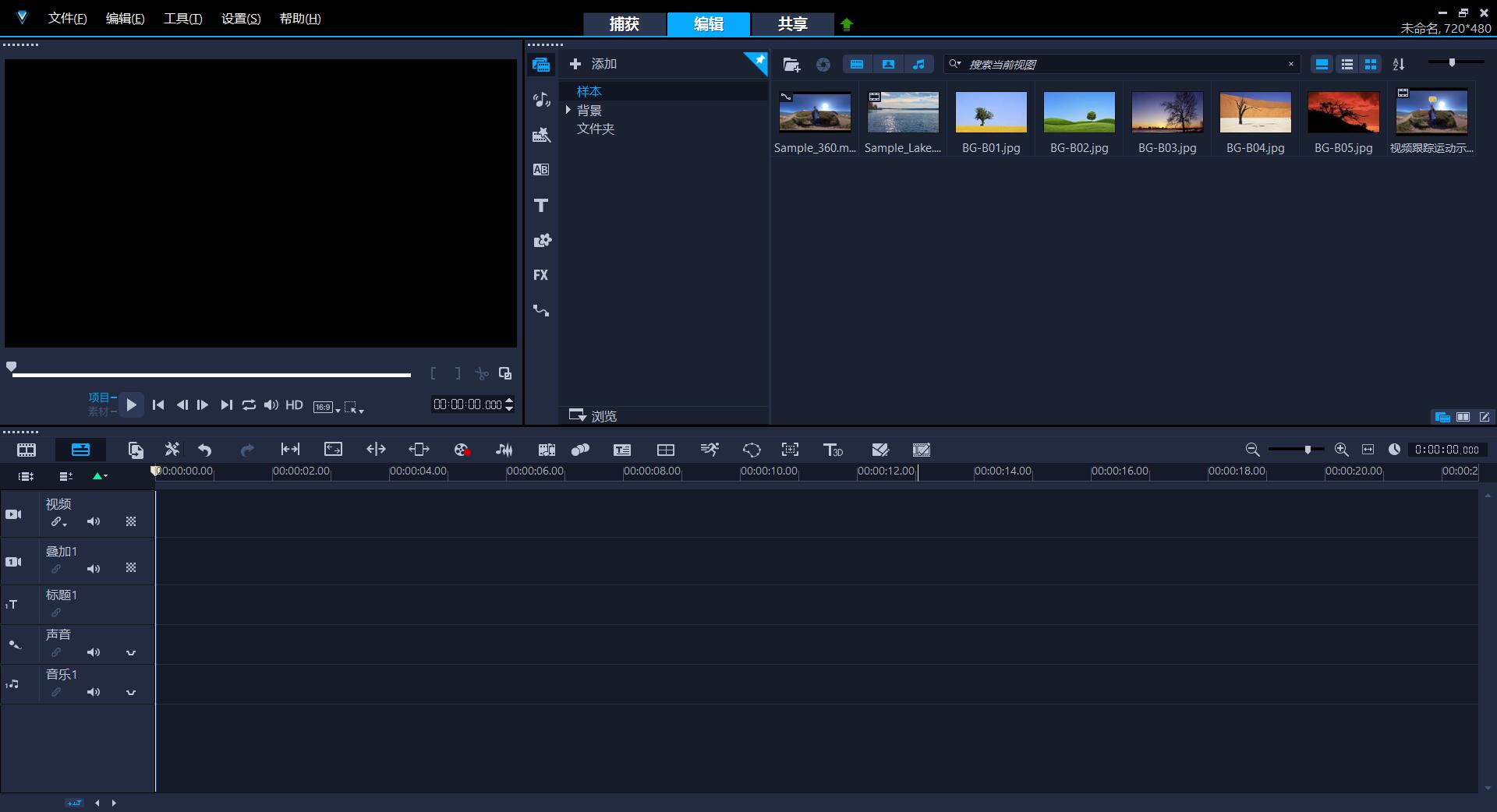
Task: Jump to start with Home button
Action: coord(158,405)
